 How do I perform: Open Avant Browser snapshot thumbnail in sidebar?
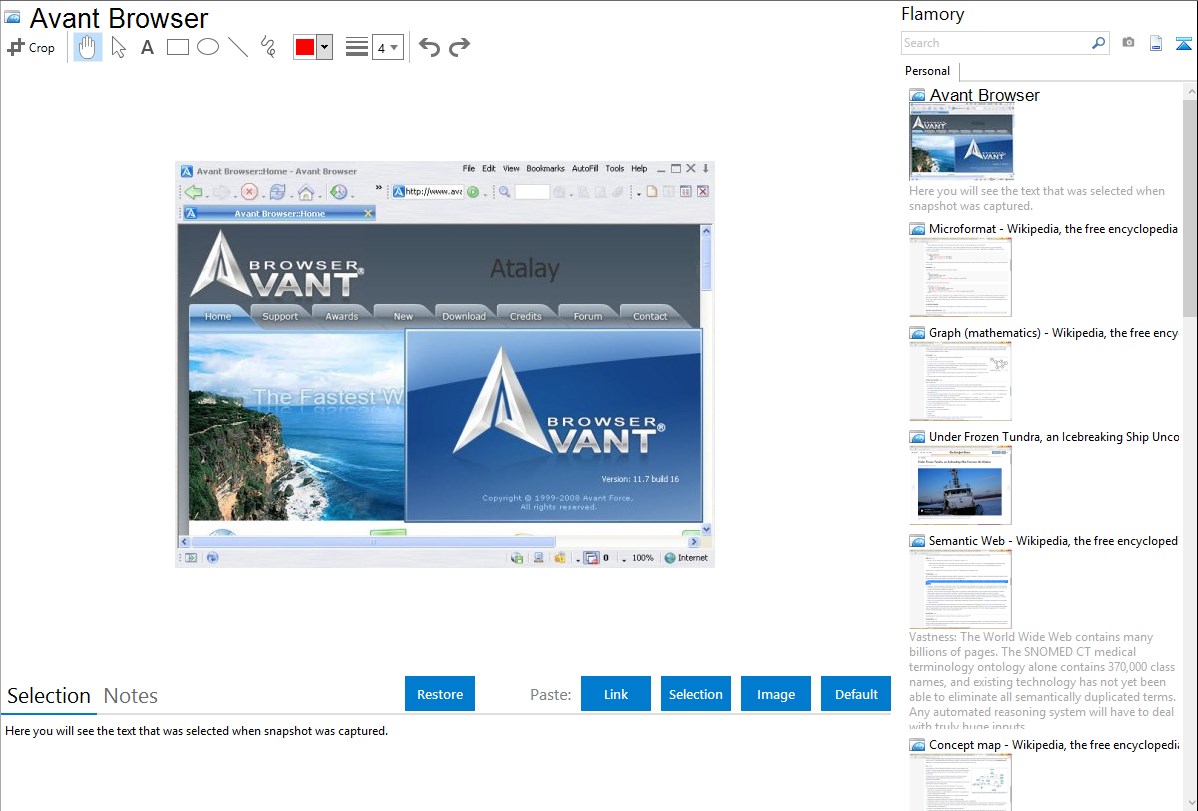[x=961, y=143]
